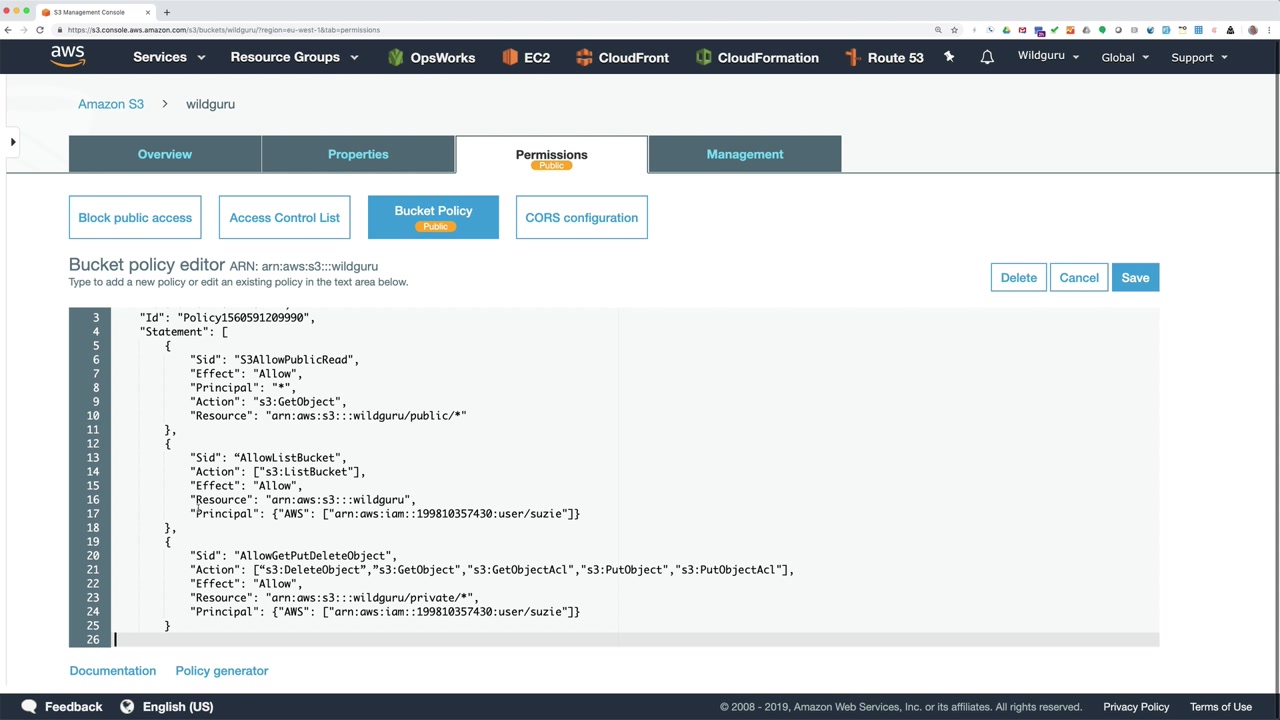Image resolution: width=1280 pixels, height=720 pixels.
Task: Open the Support dropdown
Action: pyautogui.click(x=1199, y=57)
